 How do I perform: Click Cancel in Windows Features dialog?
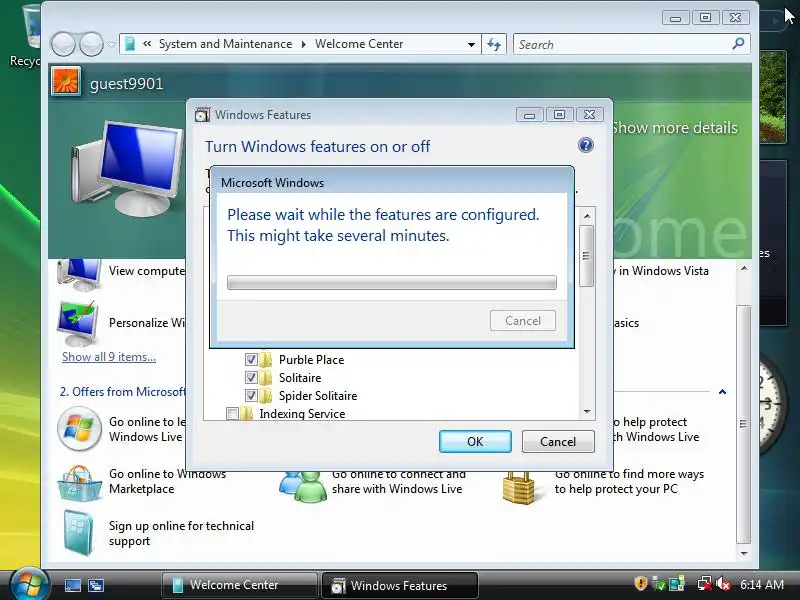pyautogui.click(x=558, y=441)
